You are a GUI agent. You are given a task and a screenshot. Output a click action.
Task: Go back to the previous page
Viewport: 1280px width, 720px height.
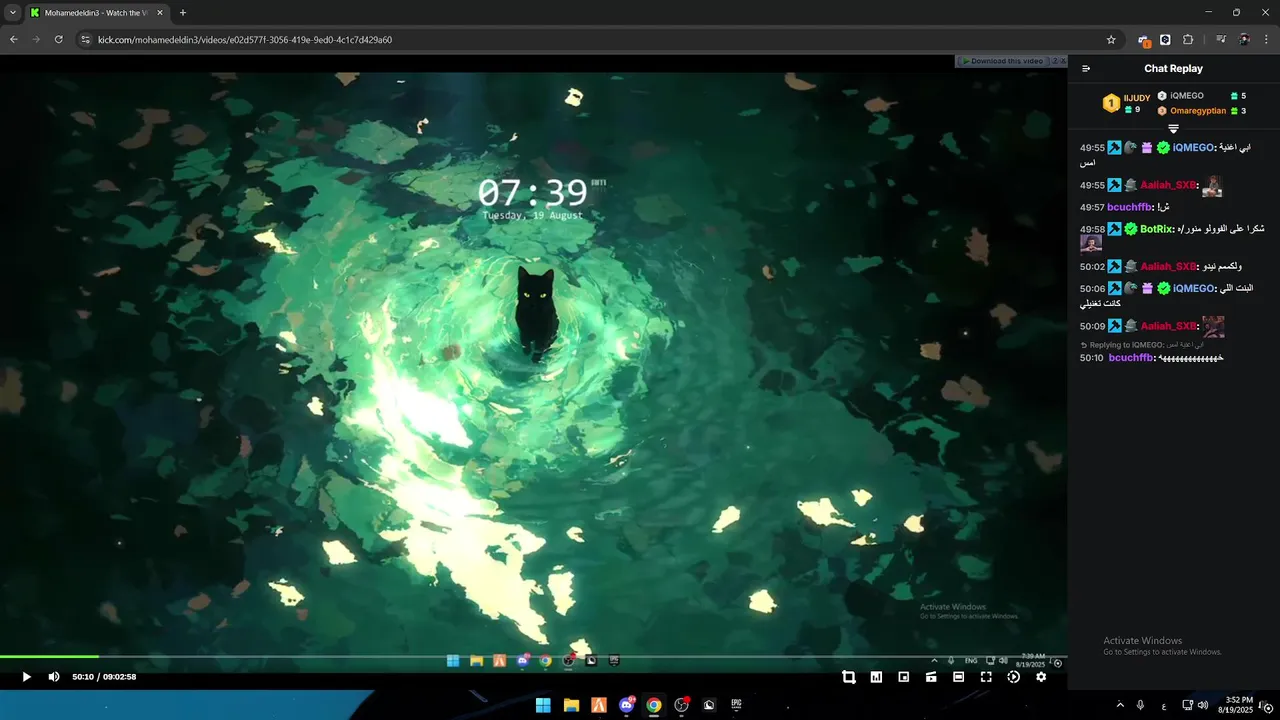pyautogui.click(x=14, y=40)
